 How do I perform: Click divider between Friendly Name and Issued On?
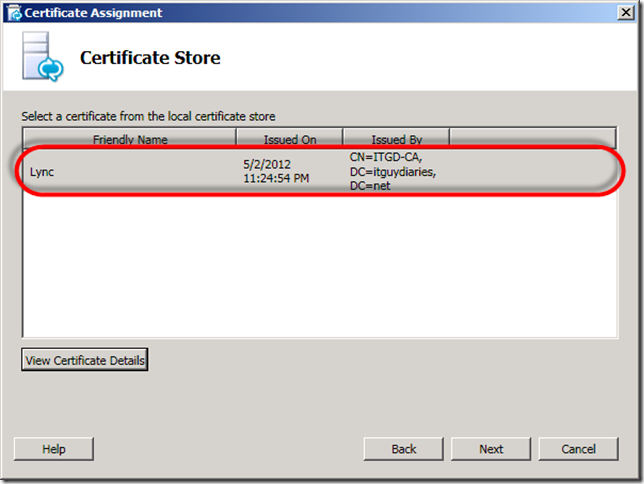pos(236,140)
